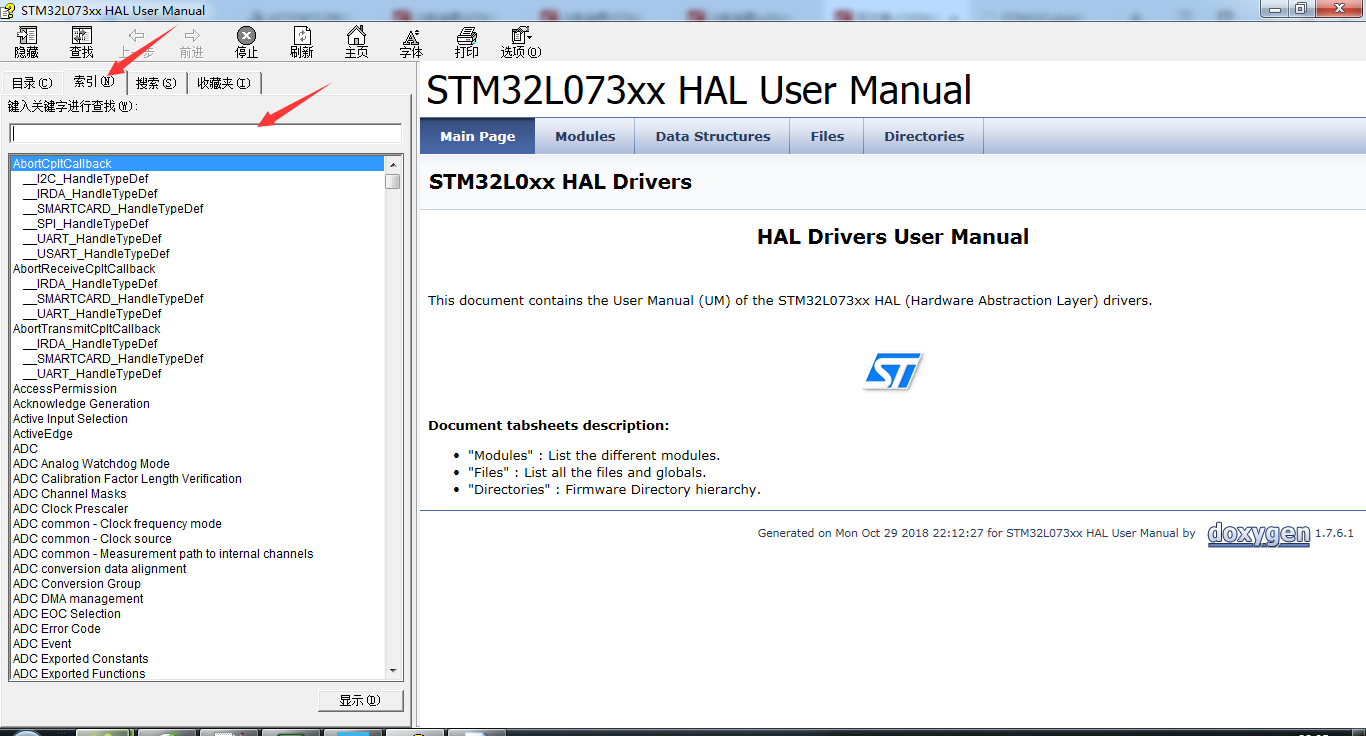This screenshot has width=1366, height=736.
Task: Click the 停止 (Stop) toolbar icon
Action: [245, 41]
